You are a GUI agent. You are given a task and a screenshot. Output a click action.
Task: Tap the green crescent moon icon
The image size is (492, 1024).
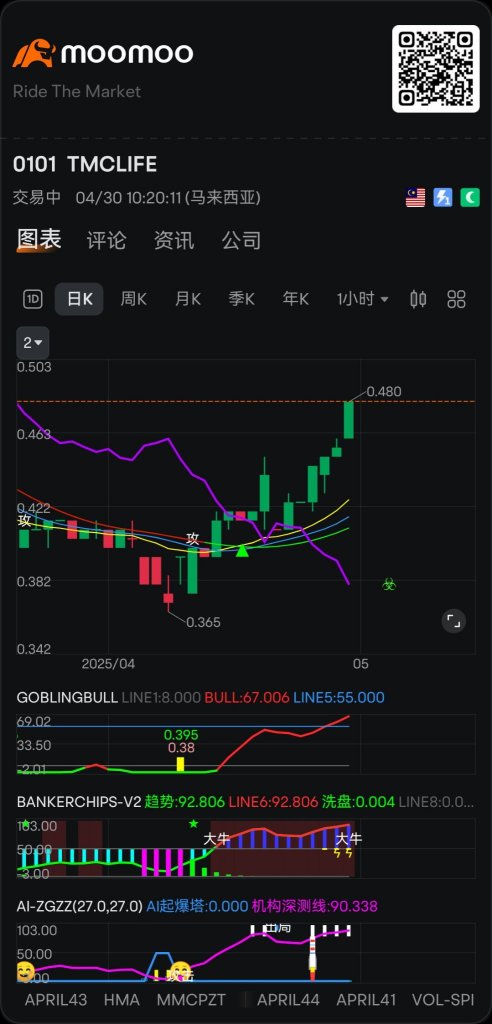(x=470, y=197)
